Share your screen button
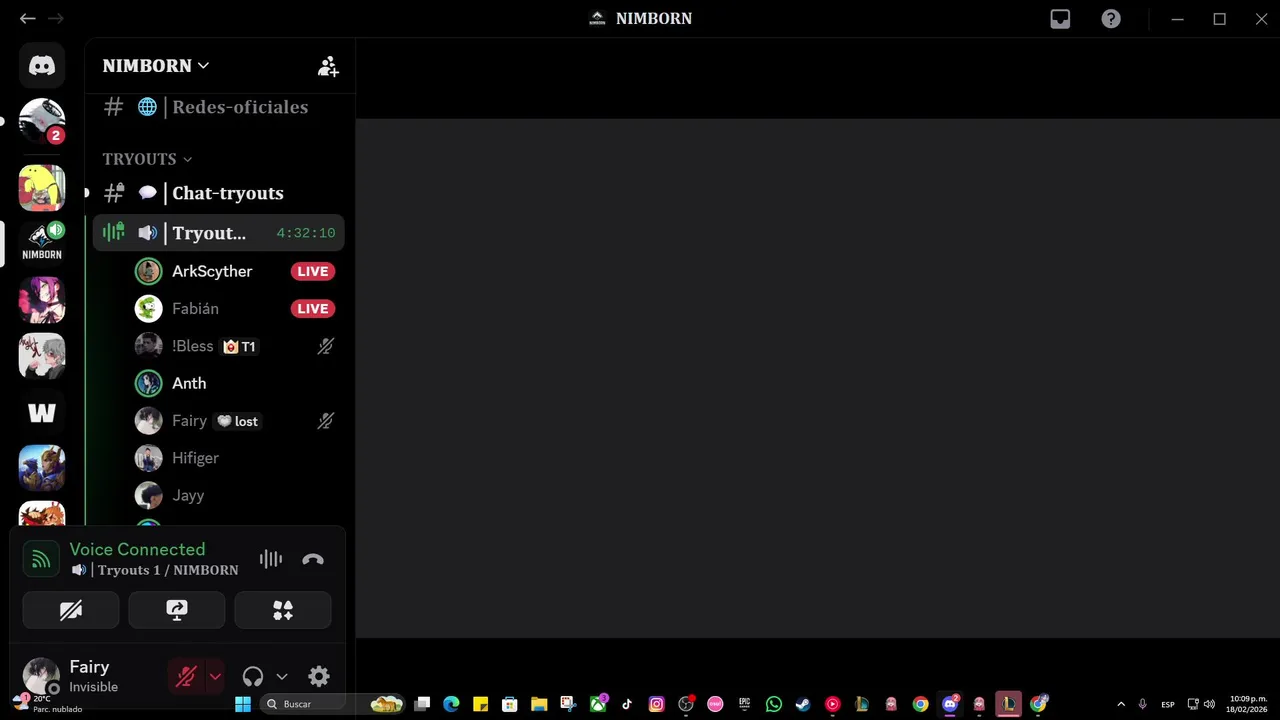This screenshot has height=720, width=1280. [177, 610]
